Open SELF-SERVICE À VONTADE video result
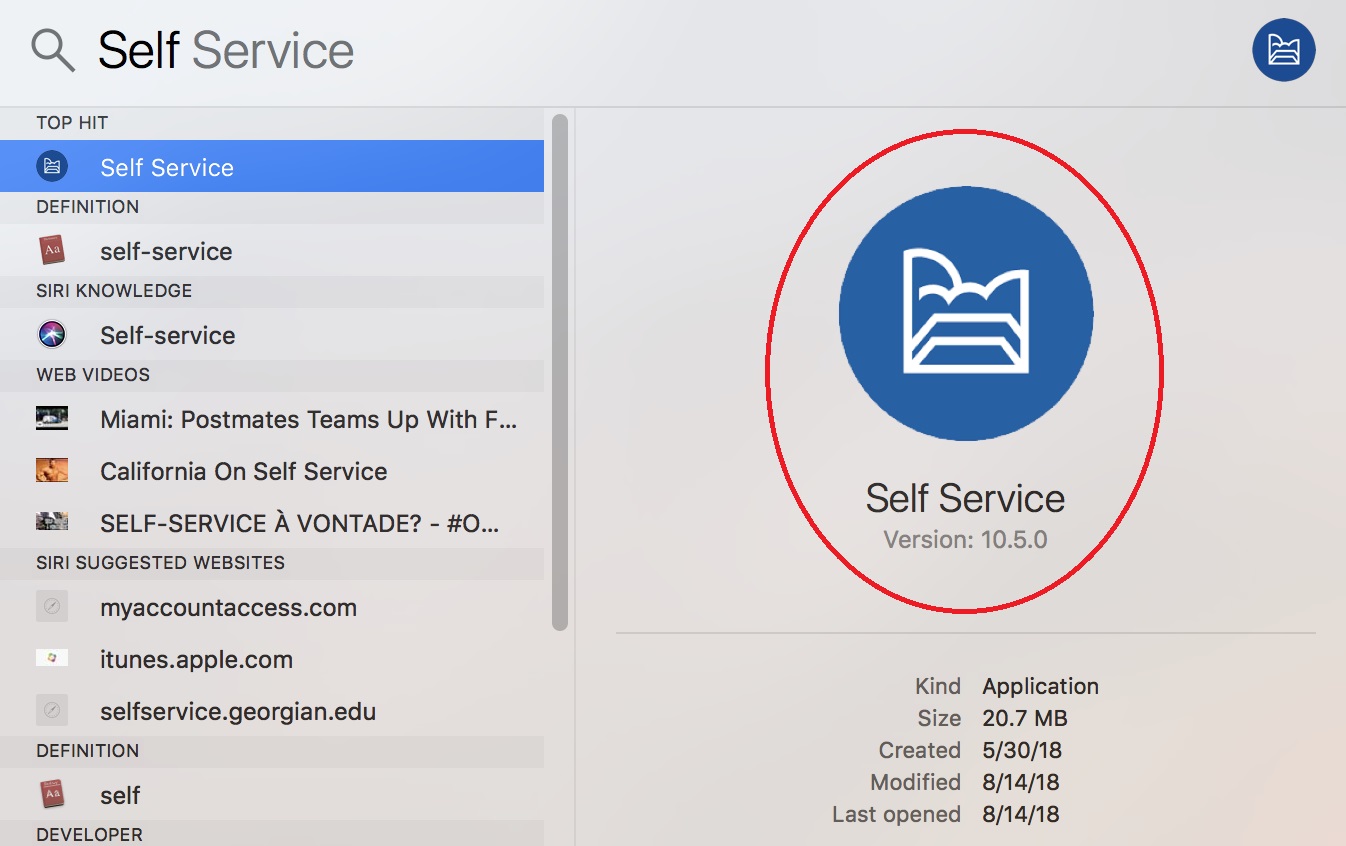Viewport: 1346px width, 846px height. 272,523
